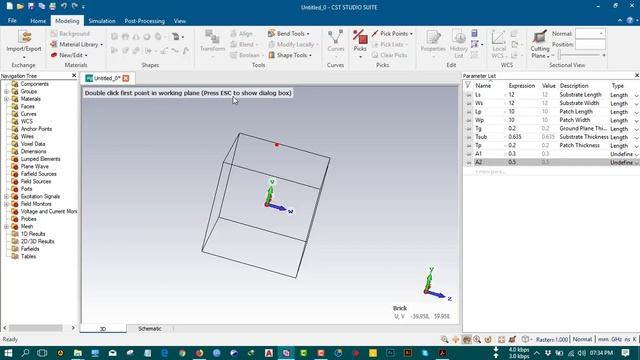Click the new file icon in title bar
The width and height of the screenshot is (640, 360).
9,6
